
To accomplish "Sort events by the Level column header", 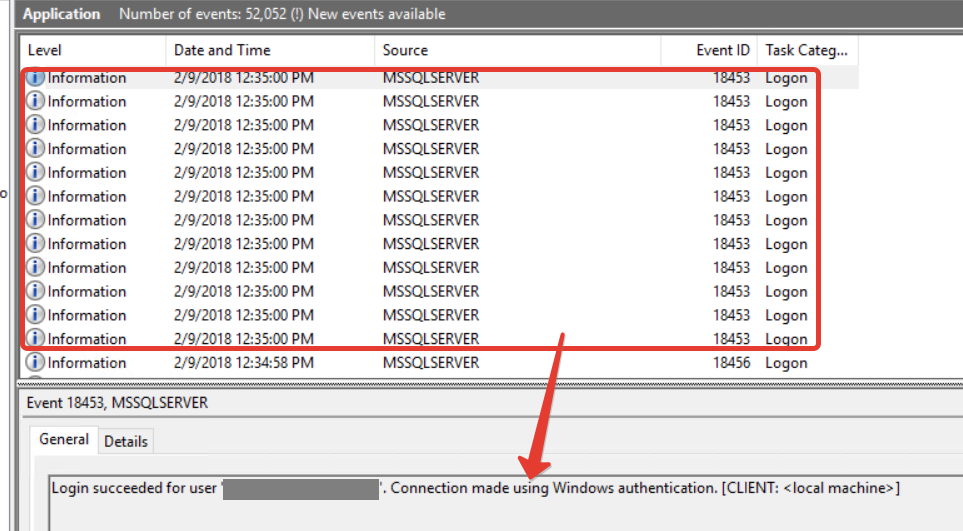I will [92, 50].
